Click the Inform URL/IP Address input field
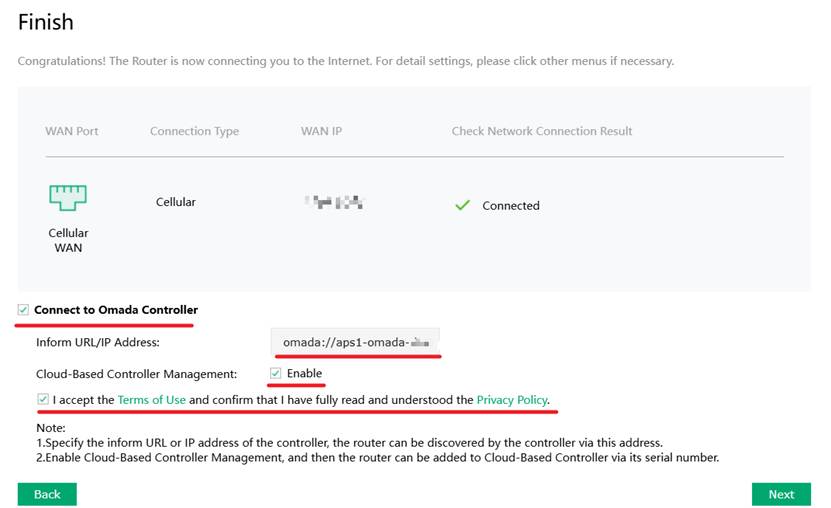Viewport: 831px width, 508px height. tap(355, 342)
